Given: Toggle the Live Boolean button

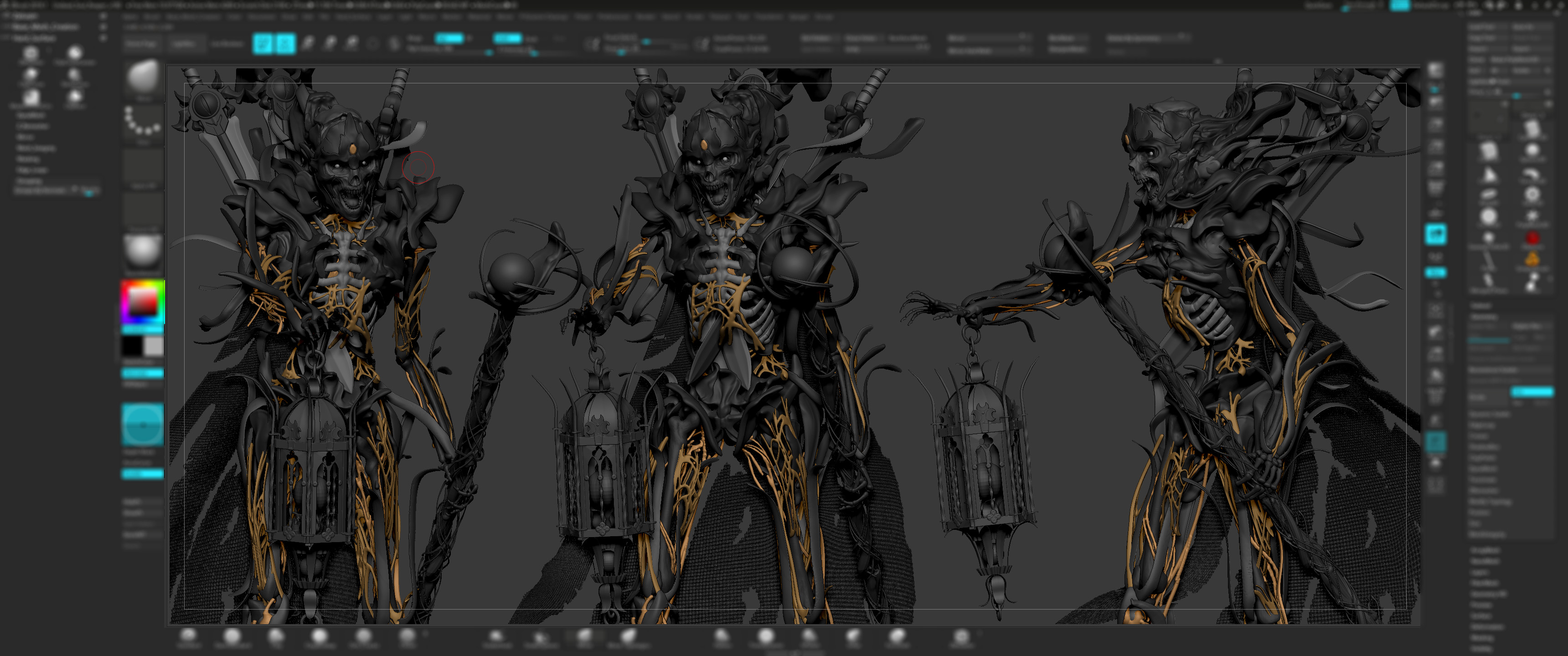Looking at the screenshot, I should 227,43.
